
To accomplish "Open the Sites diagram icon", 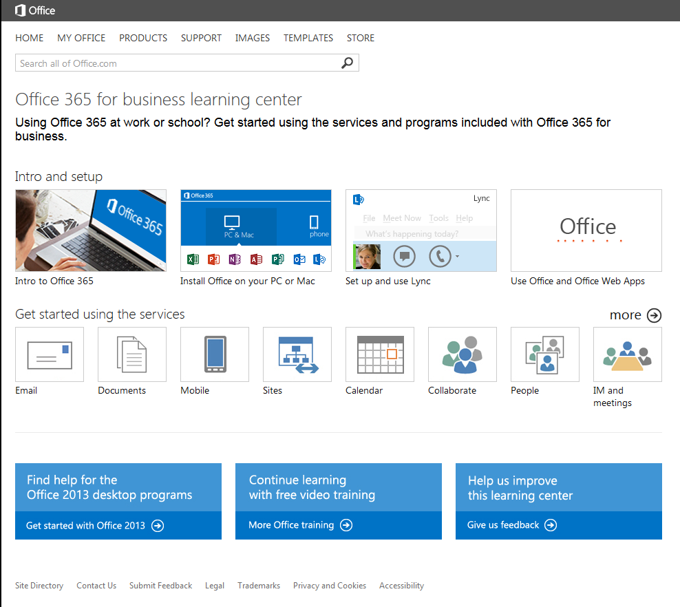I will pos(297,354).
